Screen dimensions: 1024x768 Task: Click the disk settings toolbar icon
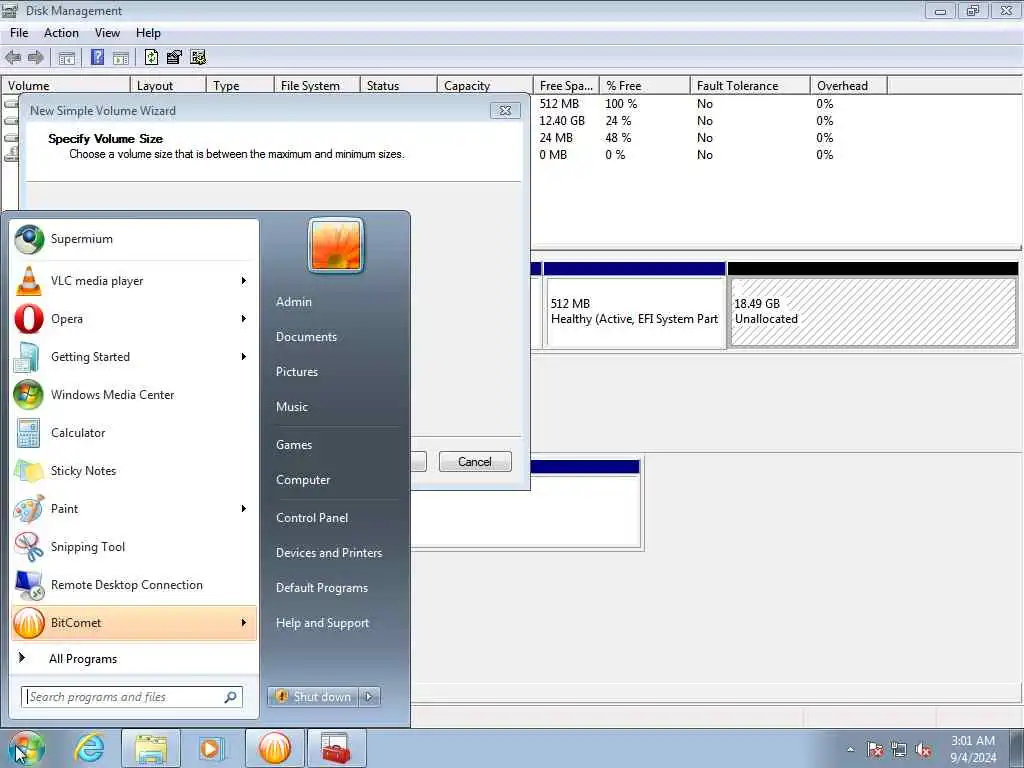[198, 57]
